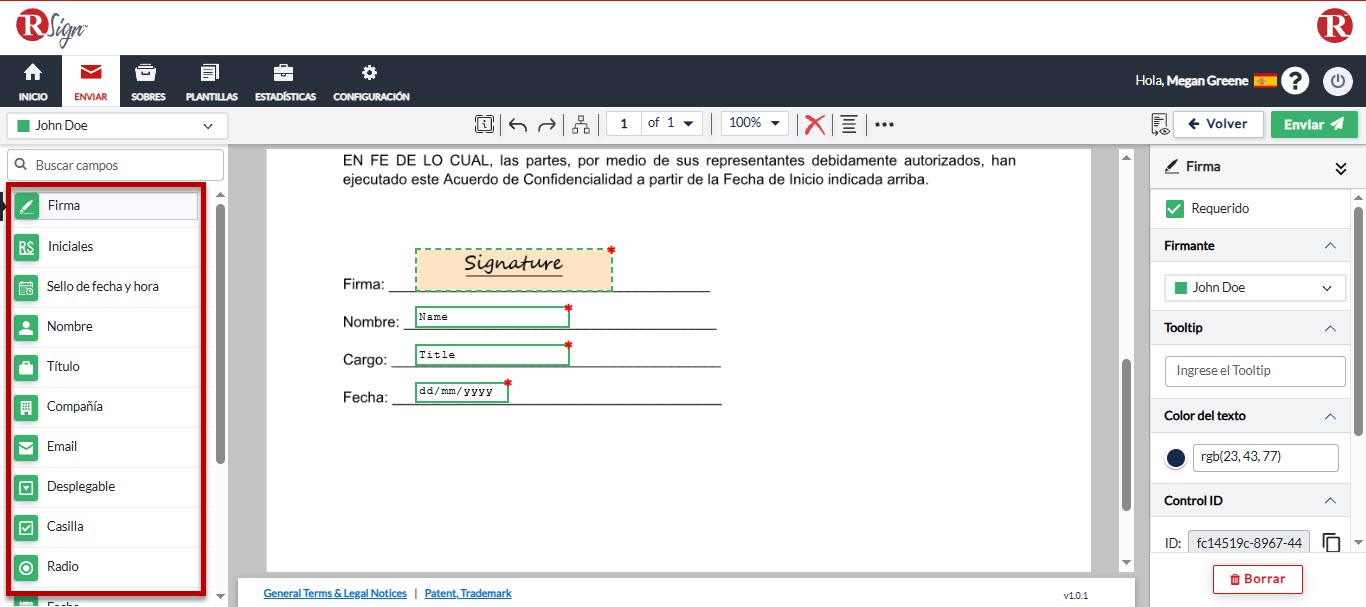1366x607 pixels.
Task: Open the help question mark icon
Action: 1295,81
